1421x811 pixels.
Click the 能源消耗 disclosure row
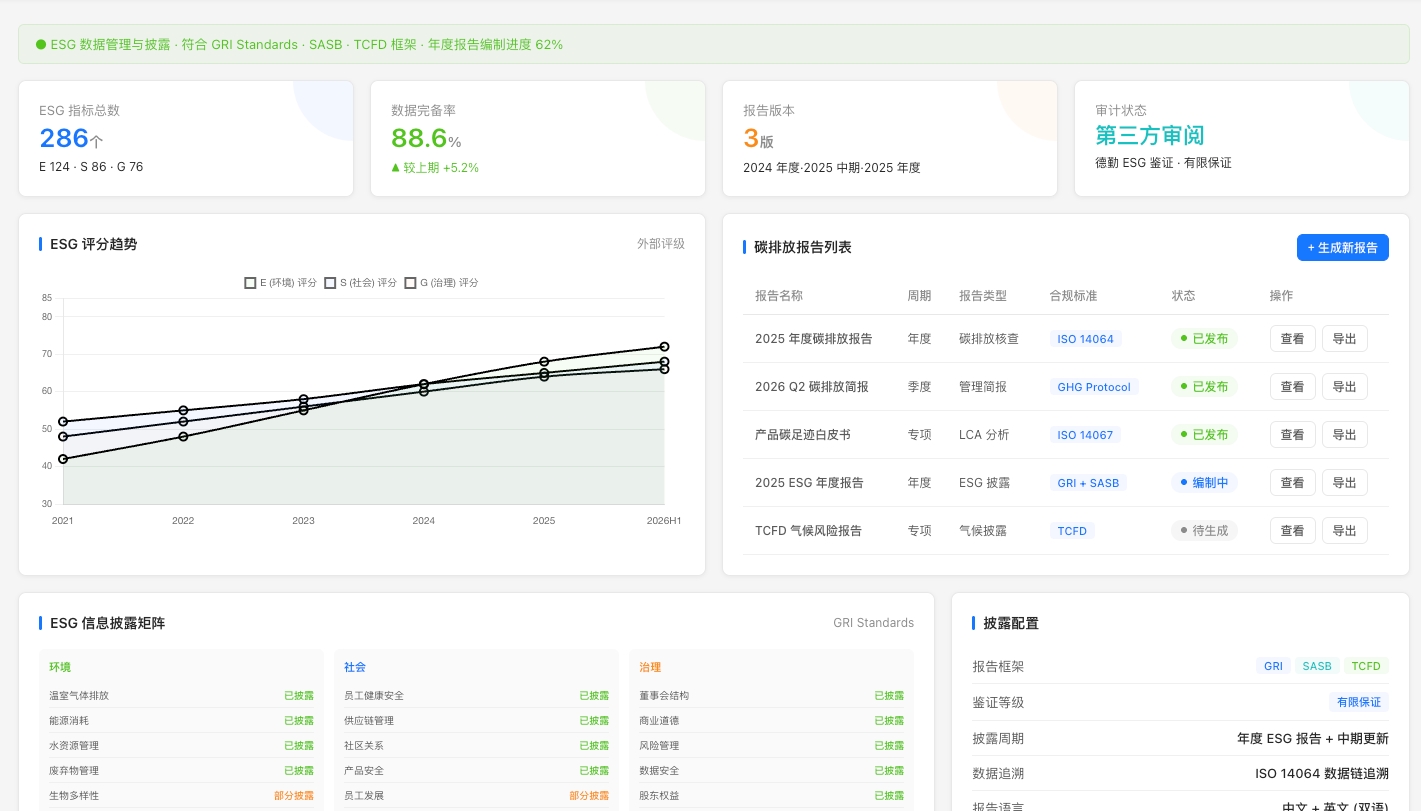coord(181,720)
